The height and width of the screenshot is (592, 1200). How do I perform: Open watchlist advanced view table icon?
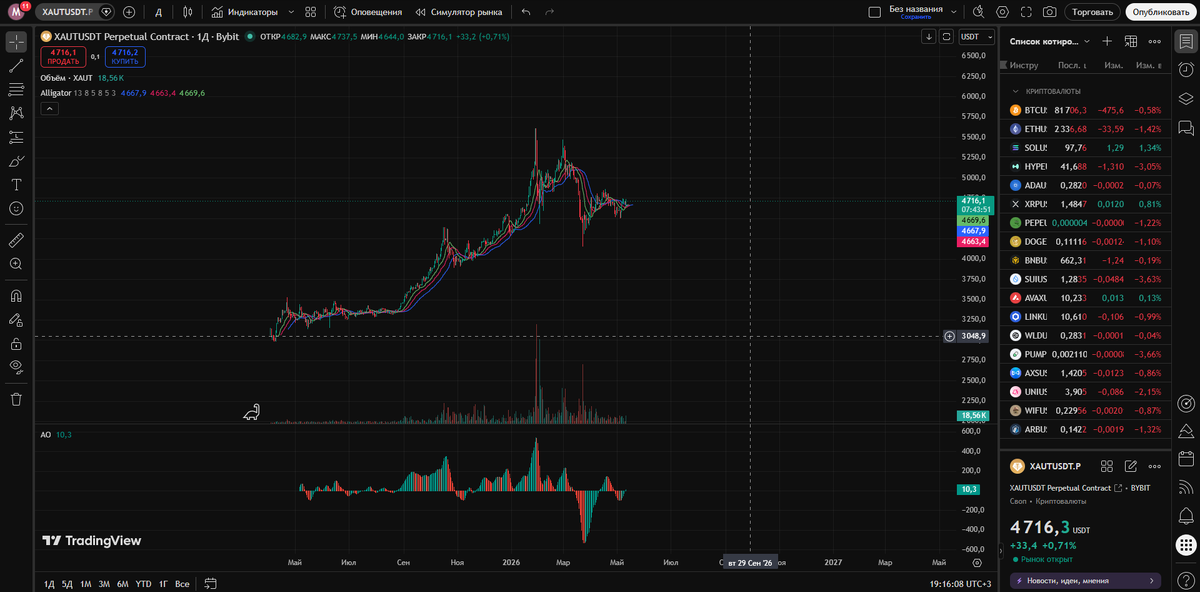(x=1131, y=41)
